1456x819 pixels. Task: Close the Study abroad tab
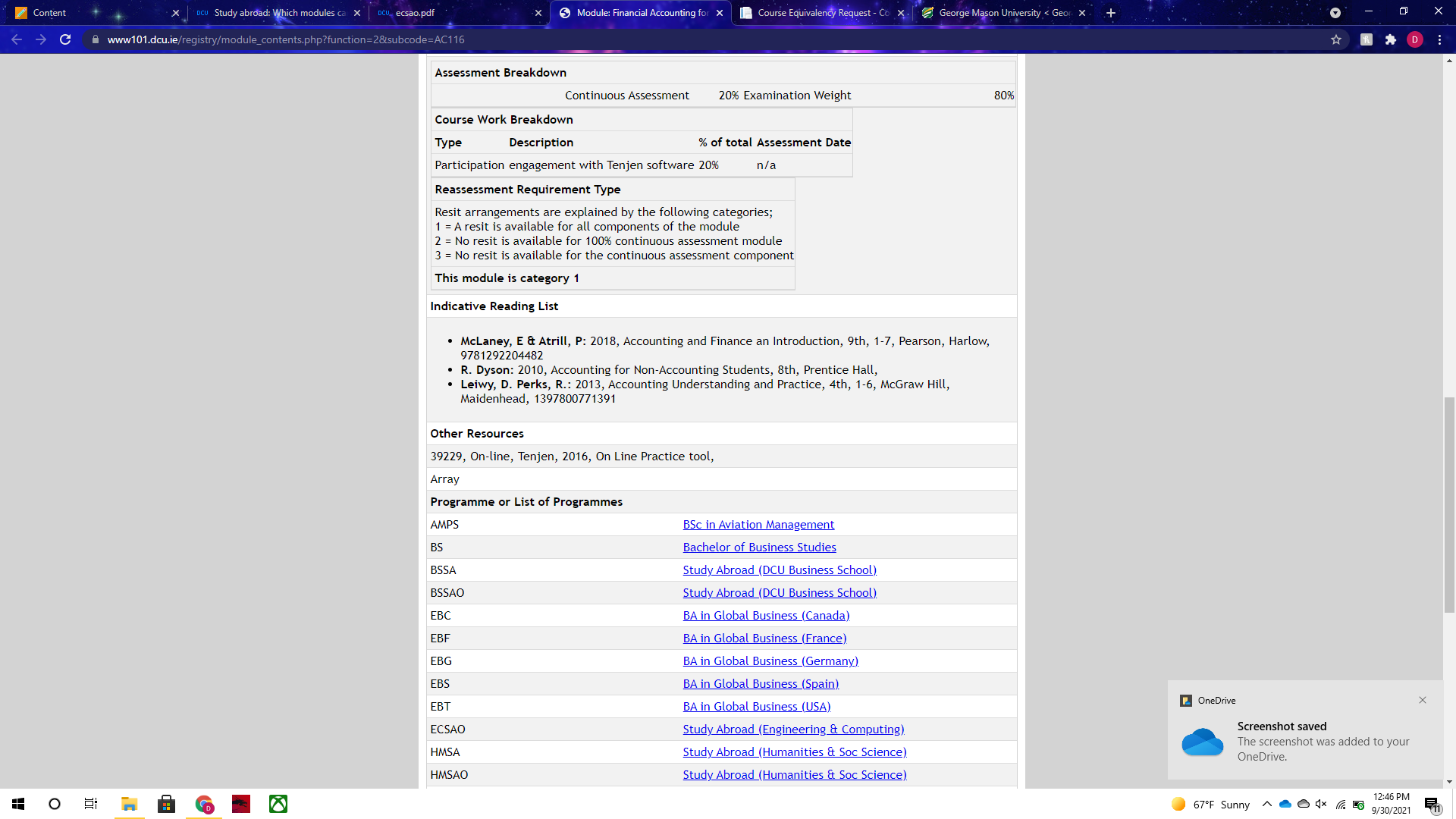[x=357, y=13]
